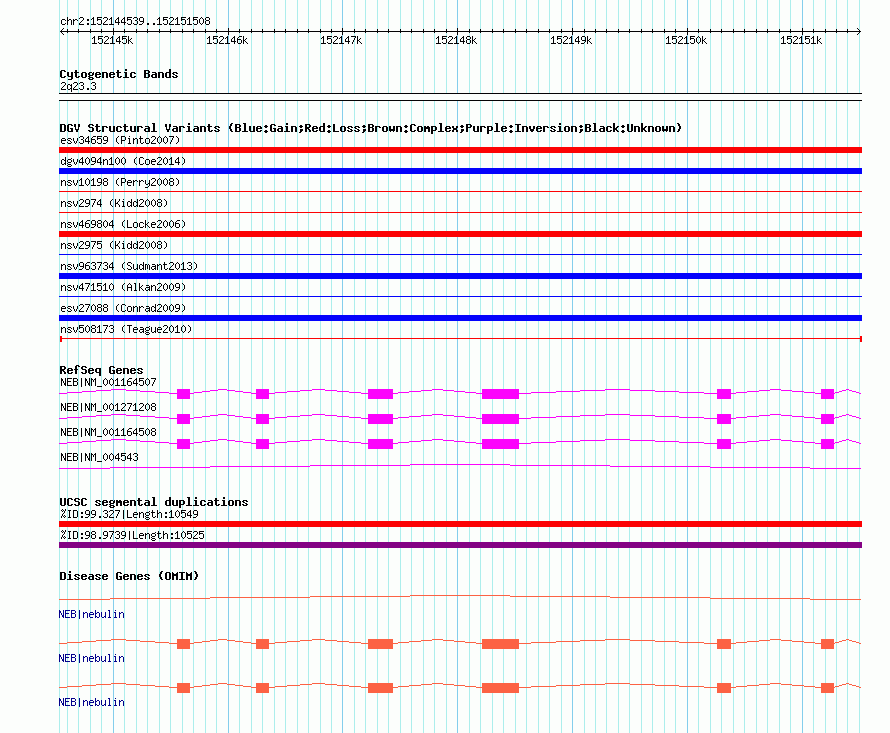Click the RefSeq Genes track title
Viewport: 890px width, 733px height.
[x=101, y=370]
